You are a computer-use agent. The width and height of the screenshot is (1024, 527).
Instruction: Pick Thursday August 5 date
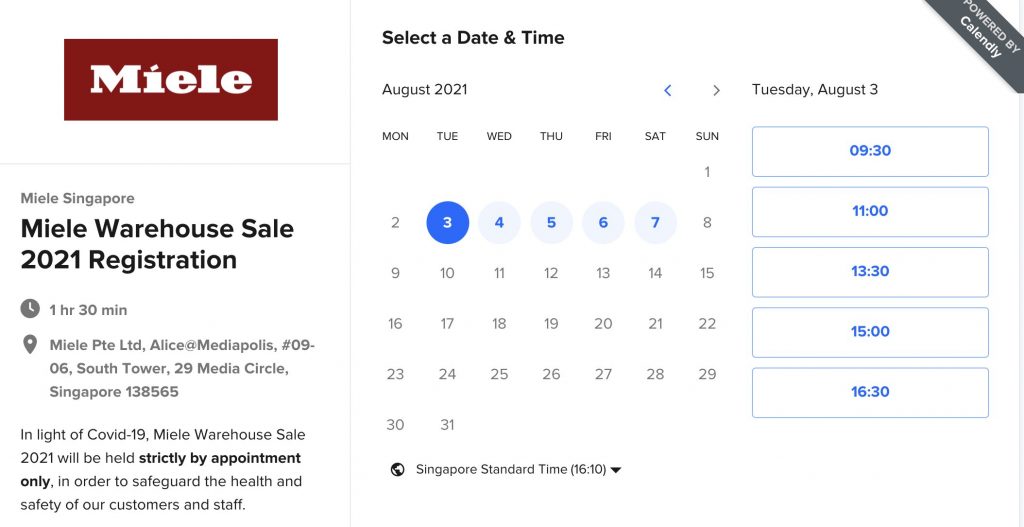pyautogui.click(x=551, y=223)
